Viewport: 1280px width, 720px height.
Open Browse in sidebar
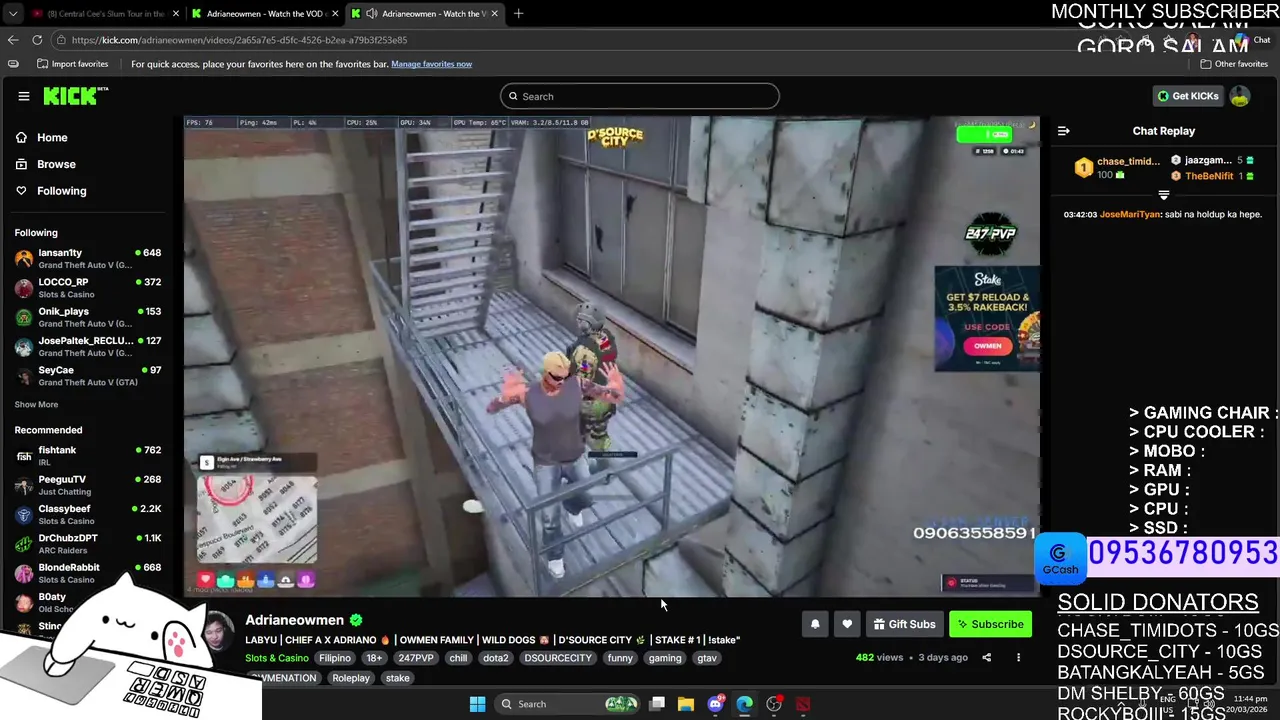[x=56, y=164]
